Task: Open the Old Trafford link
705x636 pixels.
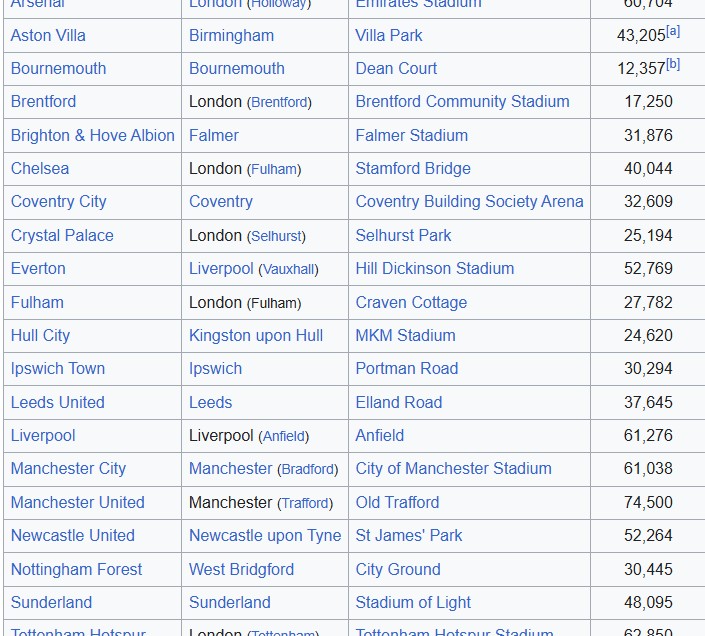Action: [x=397, y=503]
